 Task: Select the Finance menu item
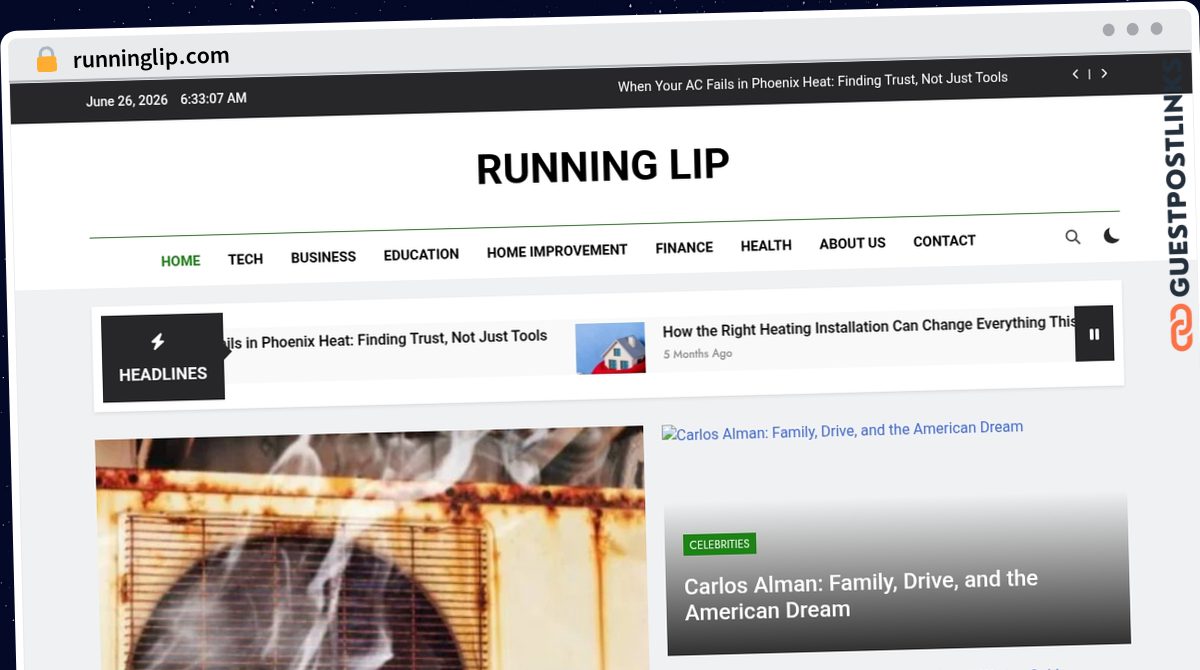click(x=684, y=247)
